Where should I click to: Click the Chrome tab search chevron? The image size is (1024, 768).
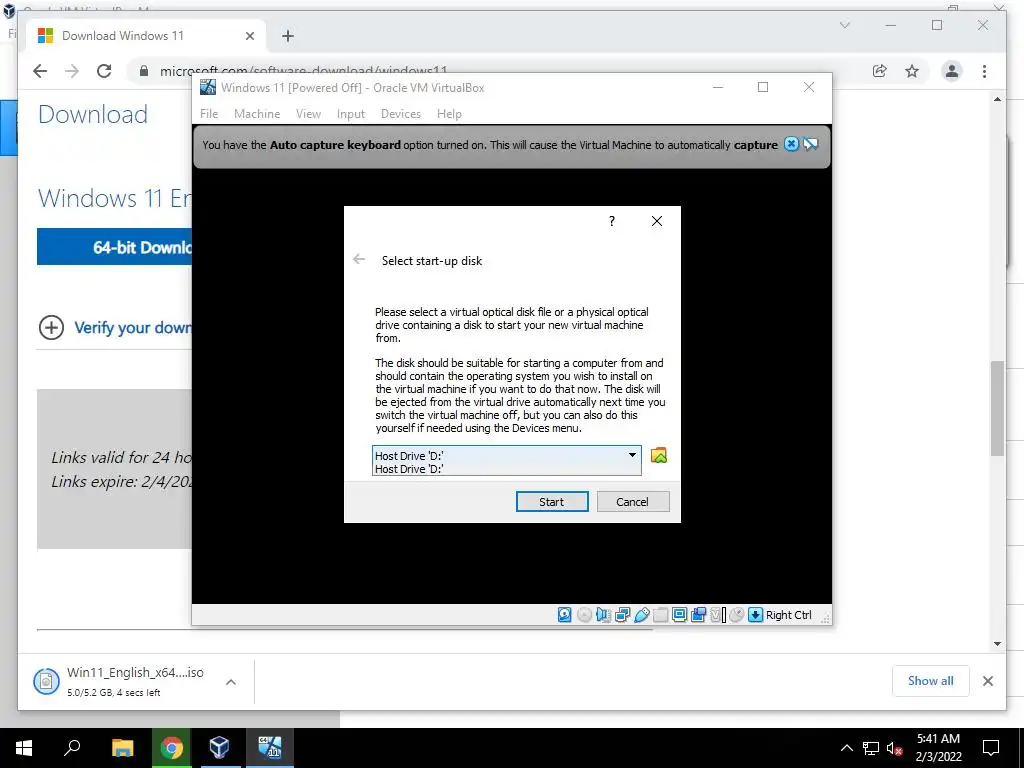844,25
